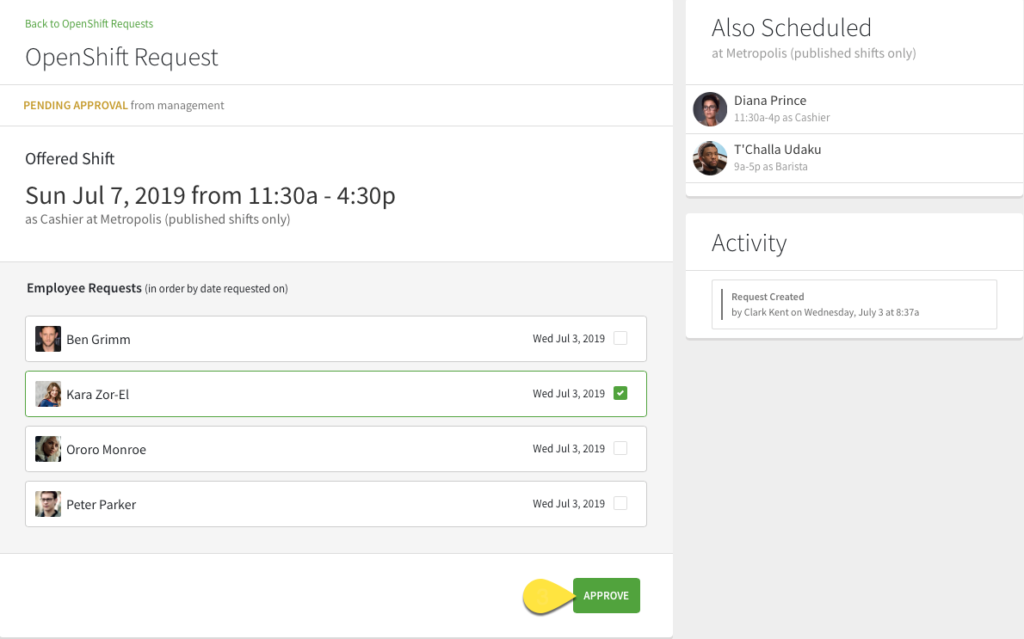Check Peter Parker's request checkbox
This screenshot has width=1024, height=639.
(620, 504)
